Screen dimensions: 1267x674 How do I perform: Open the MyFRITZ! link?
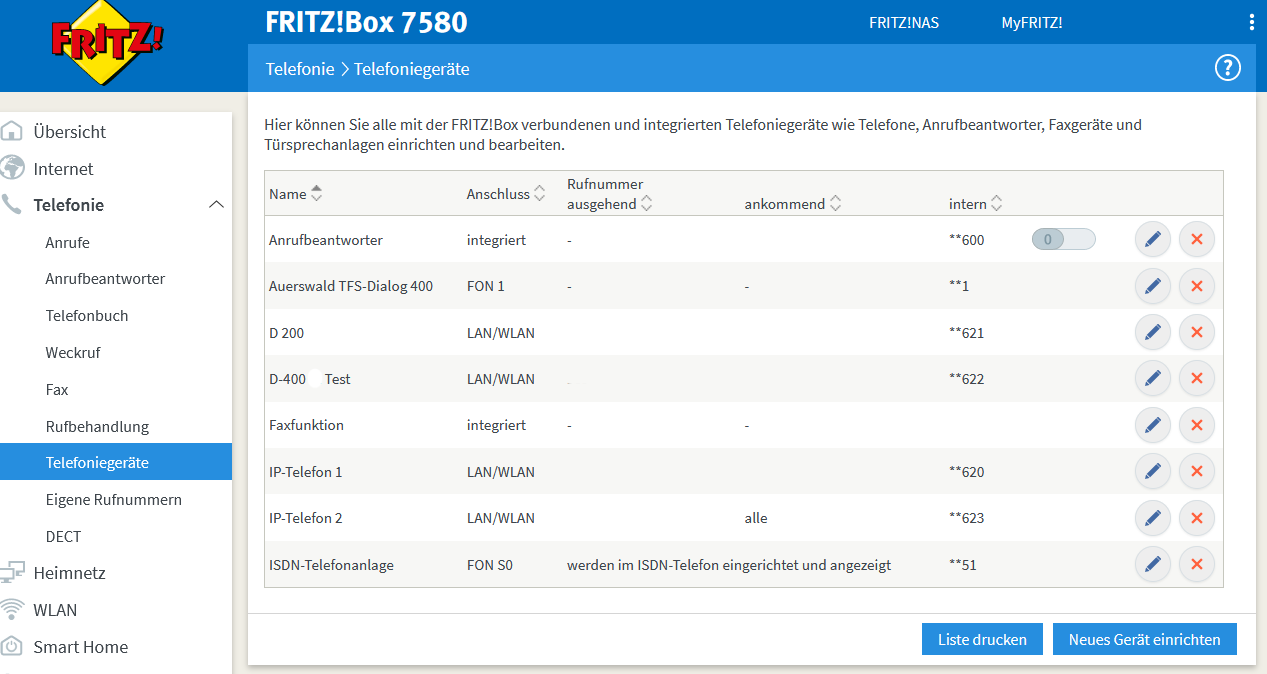point(1031,23)
